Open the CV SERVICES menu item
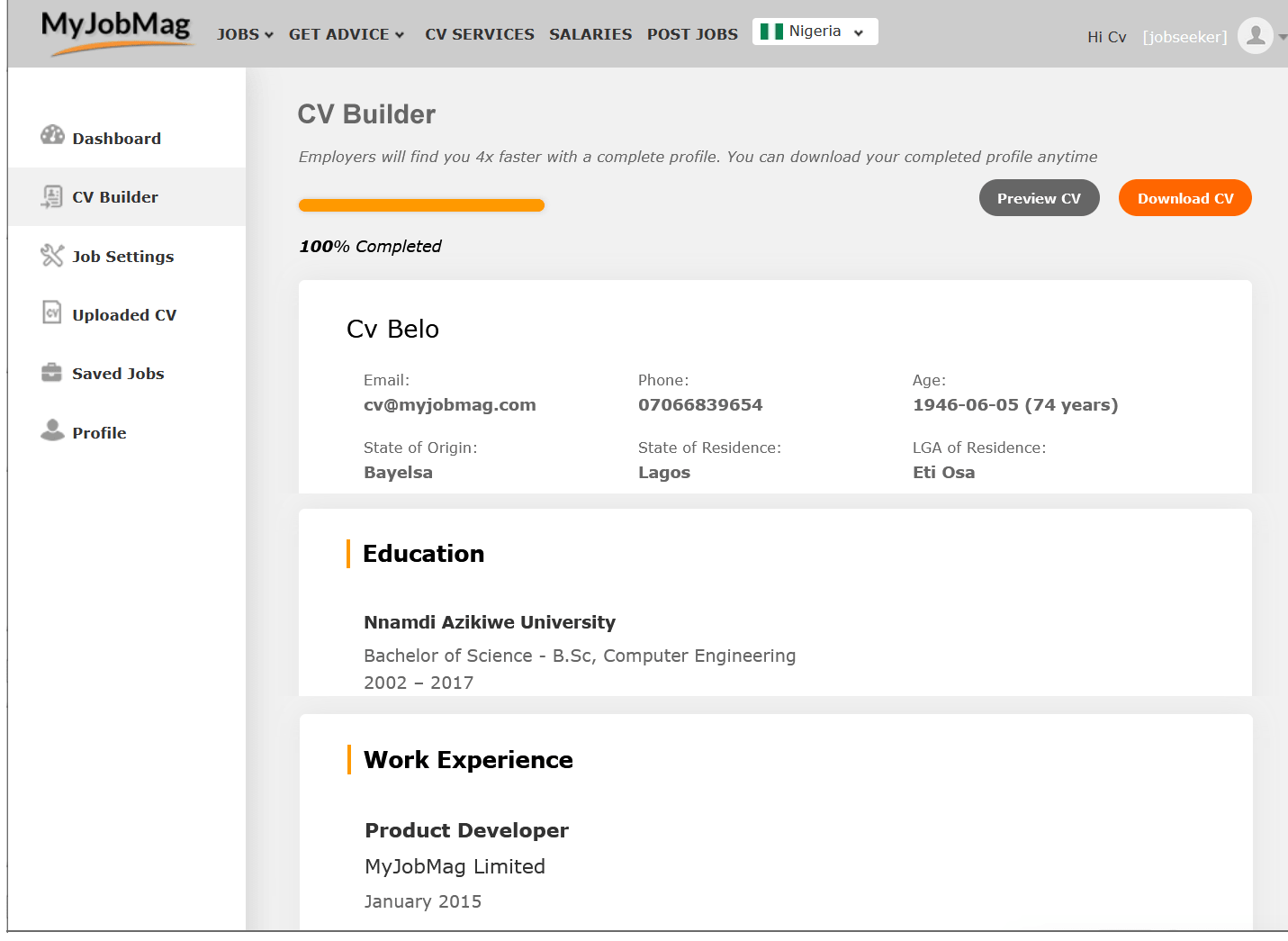 pyautogui.click(x=480, y=34)
